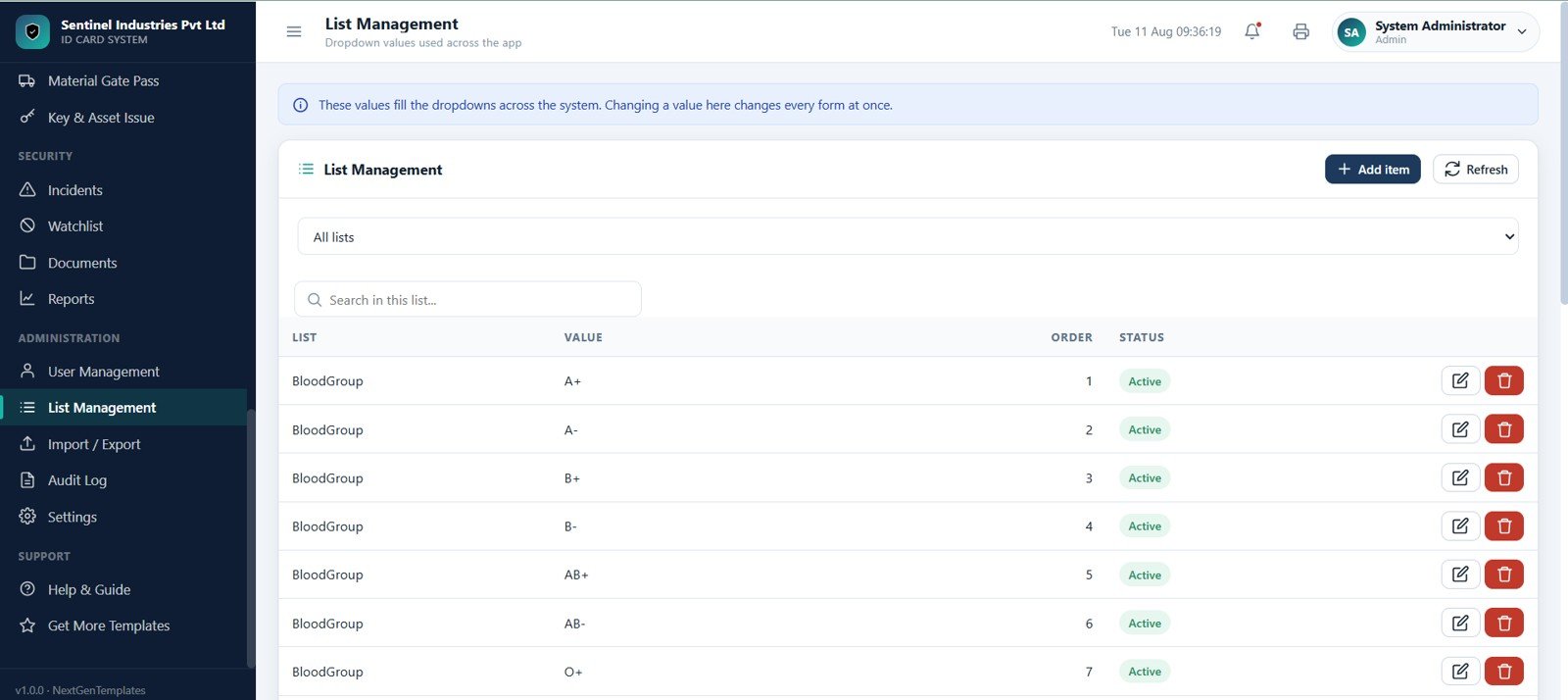
Task: Click the value cell O+
Action: point(573,672)
